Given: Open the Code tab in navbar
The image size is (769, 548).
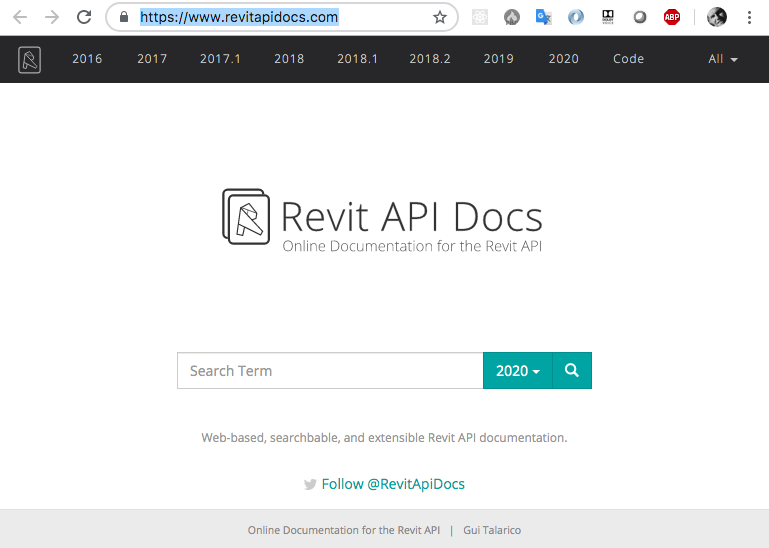Looking at the screenshot, I should coord(628,59).
